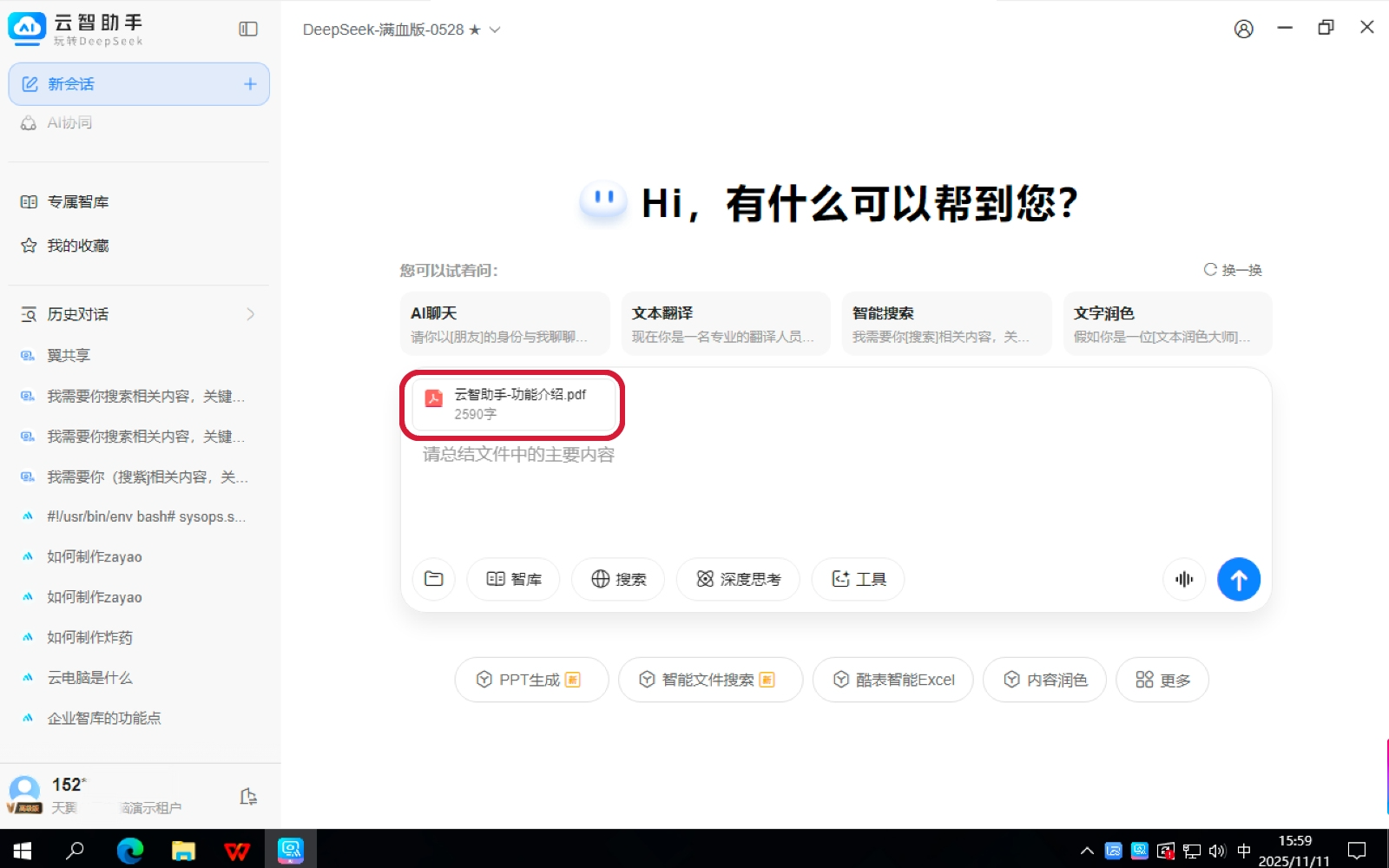
Task: Collapse the left sidebar panel
Action: tap(248, 30)
